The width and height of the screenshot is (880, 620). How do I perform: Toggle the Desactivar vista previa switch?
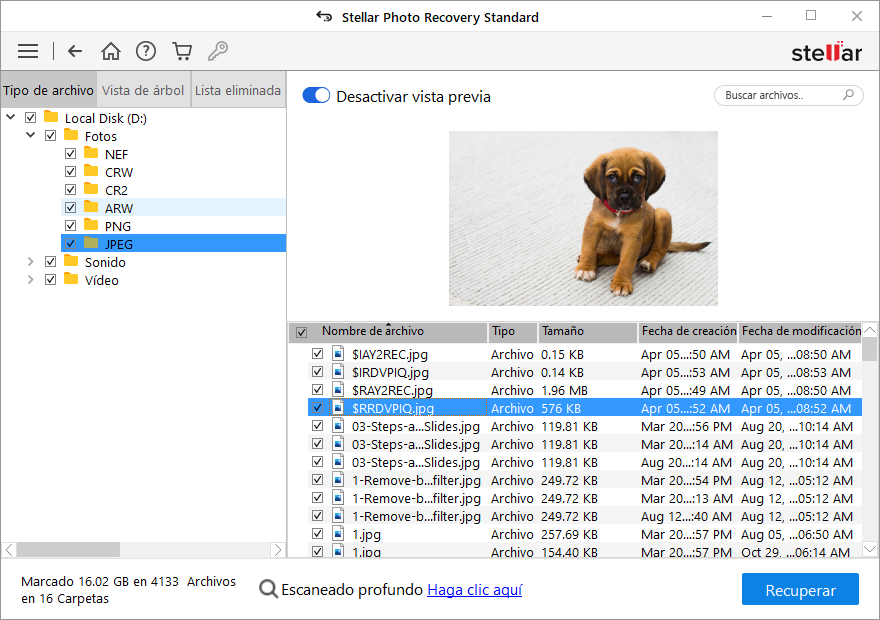pyautogui.click(x=316, y=95)
